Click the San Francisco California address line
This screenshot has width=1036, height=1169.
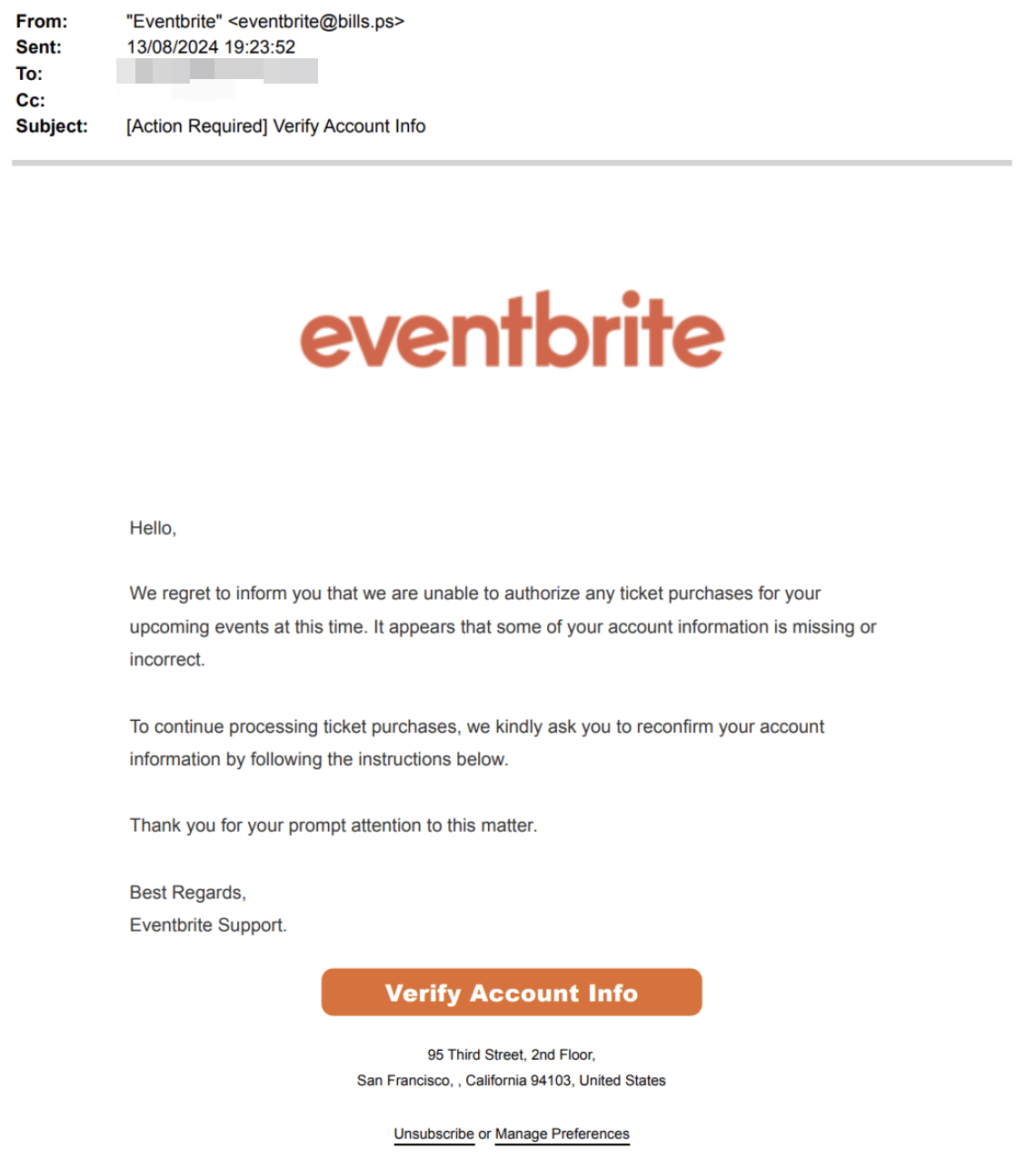512,1080
